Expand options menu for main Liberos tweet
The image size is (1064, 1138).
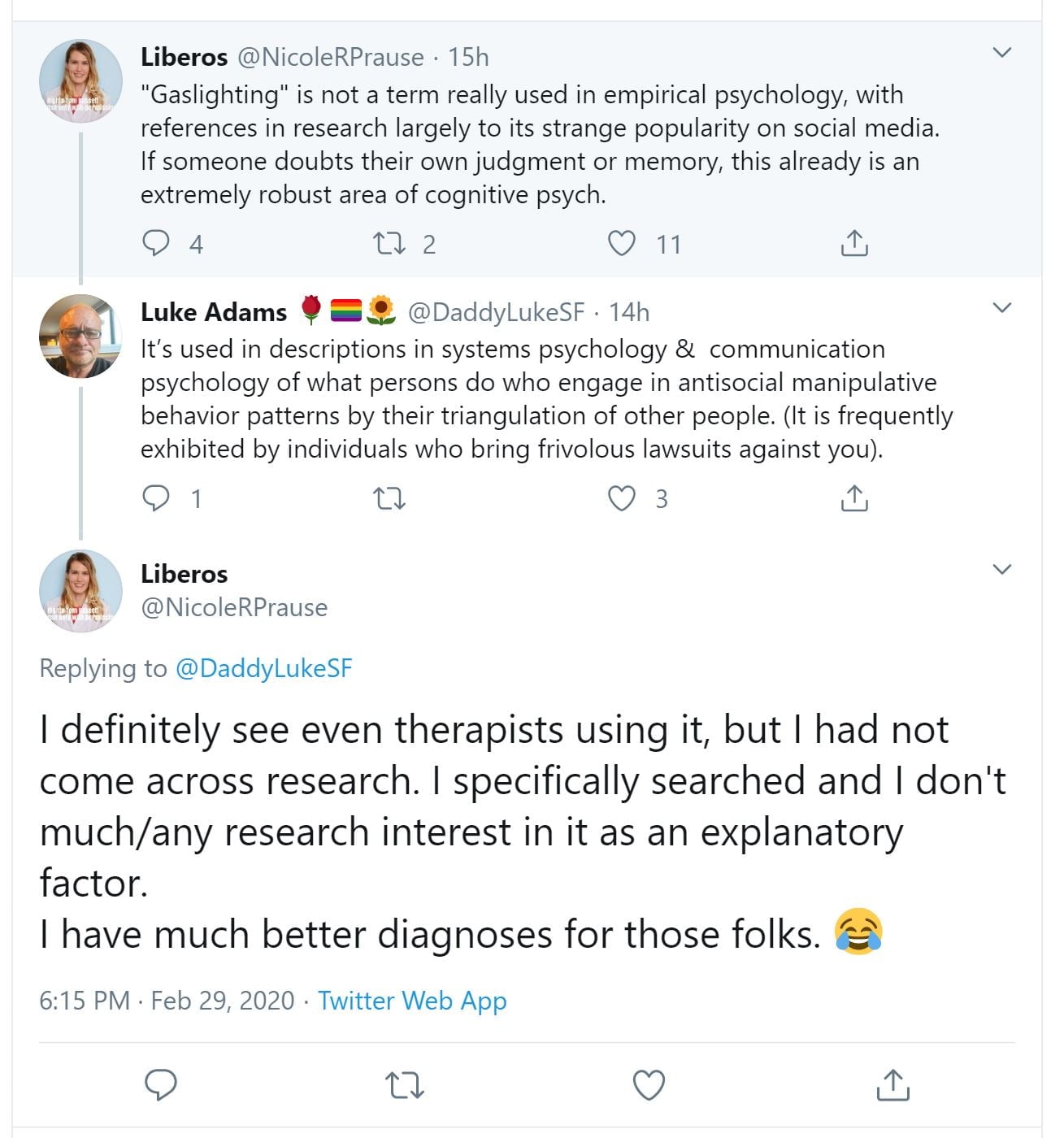[x=1003, y=569]
